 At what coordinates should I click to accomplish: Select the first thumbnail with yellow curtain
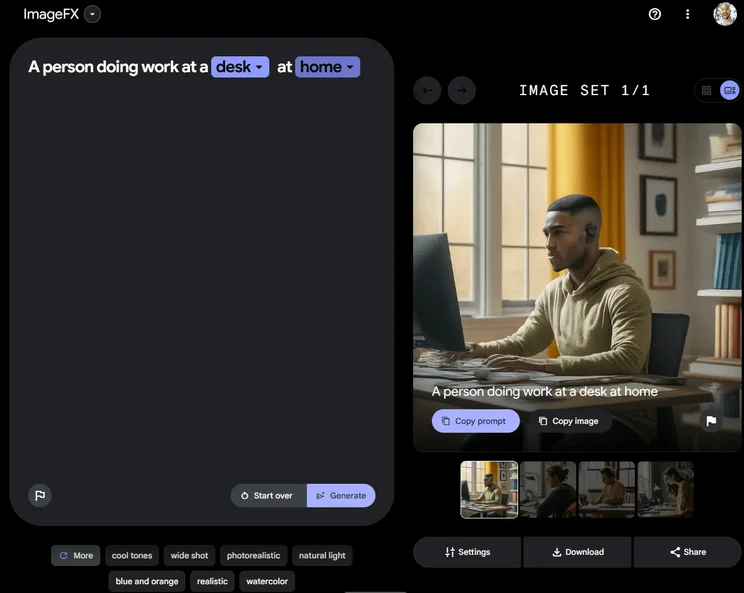pyautogui.click(x=489, y=490)
